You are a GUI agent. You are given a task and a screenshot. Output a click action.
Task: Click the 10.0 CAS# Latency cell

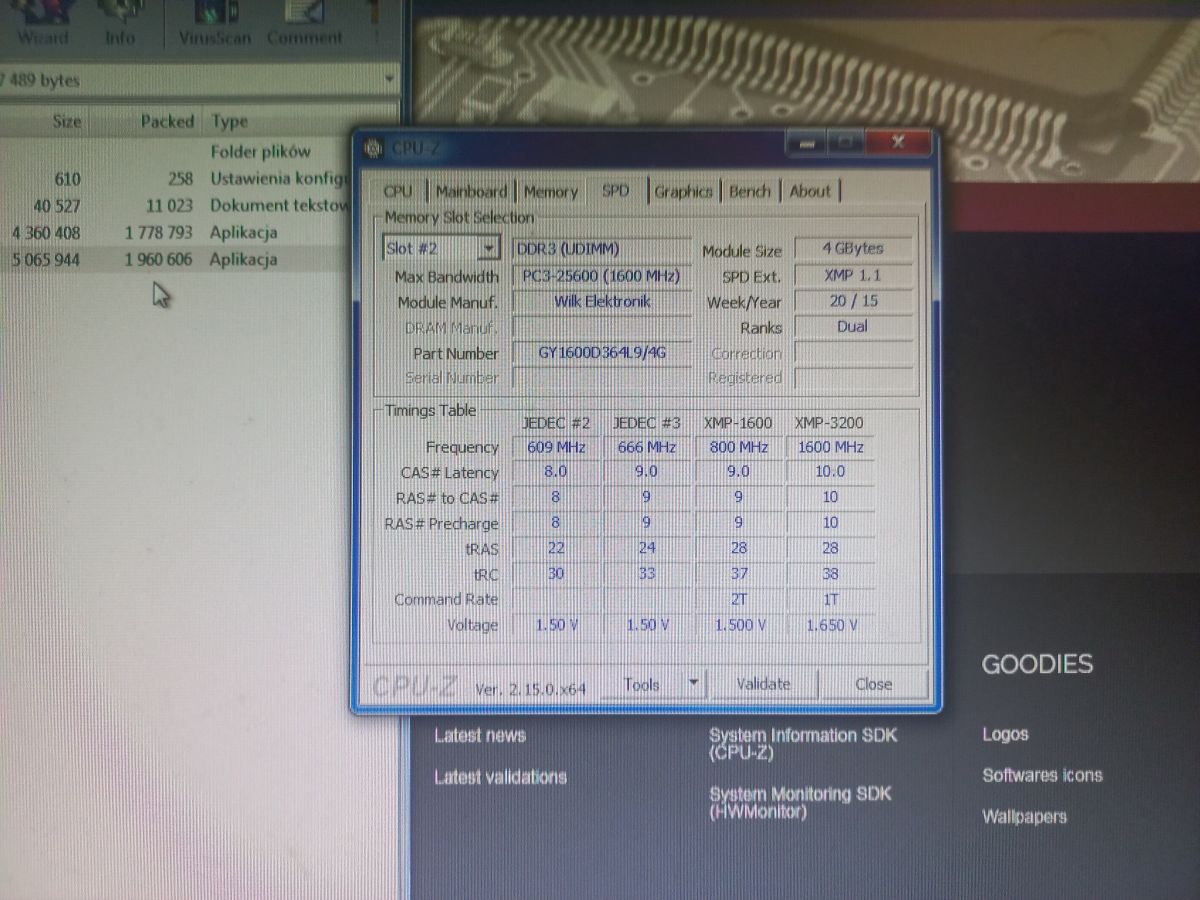pyautogui.click(x=830, y=471)
